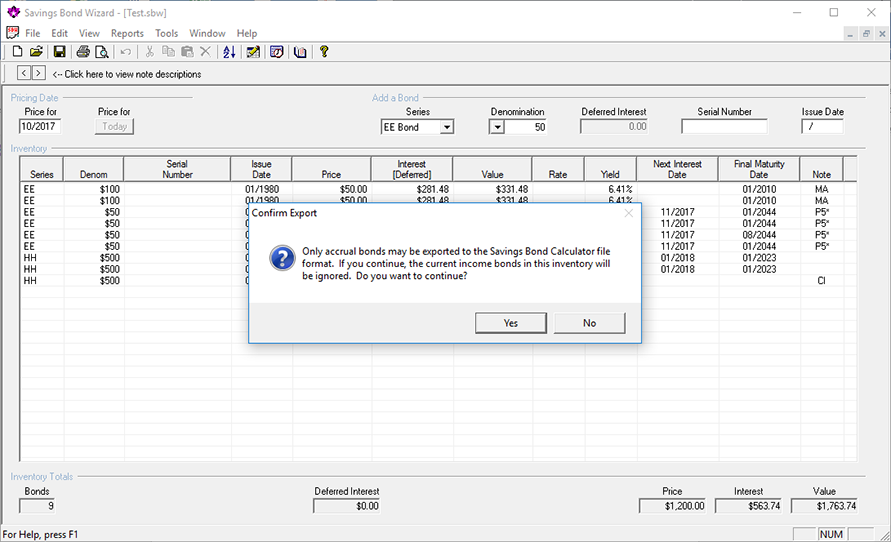Click the Savings Bond Wizard document icon in the menu bar

pyautogui.click(x=13, y=32)
